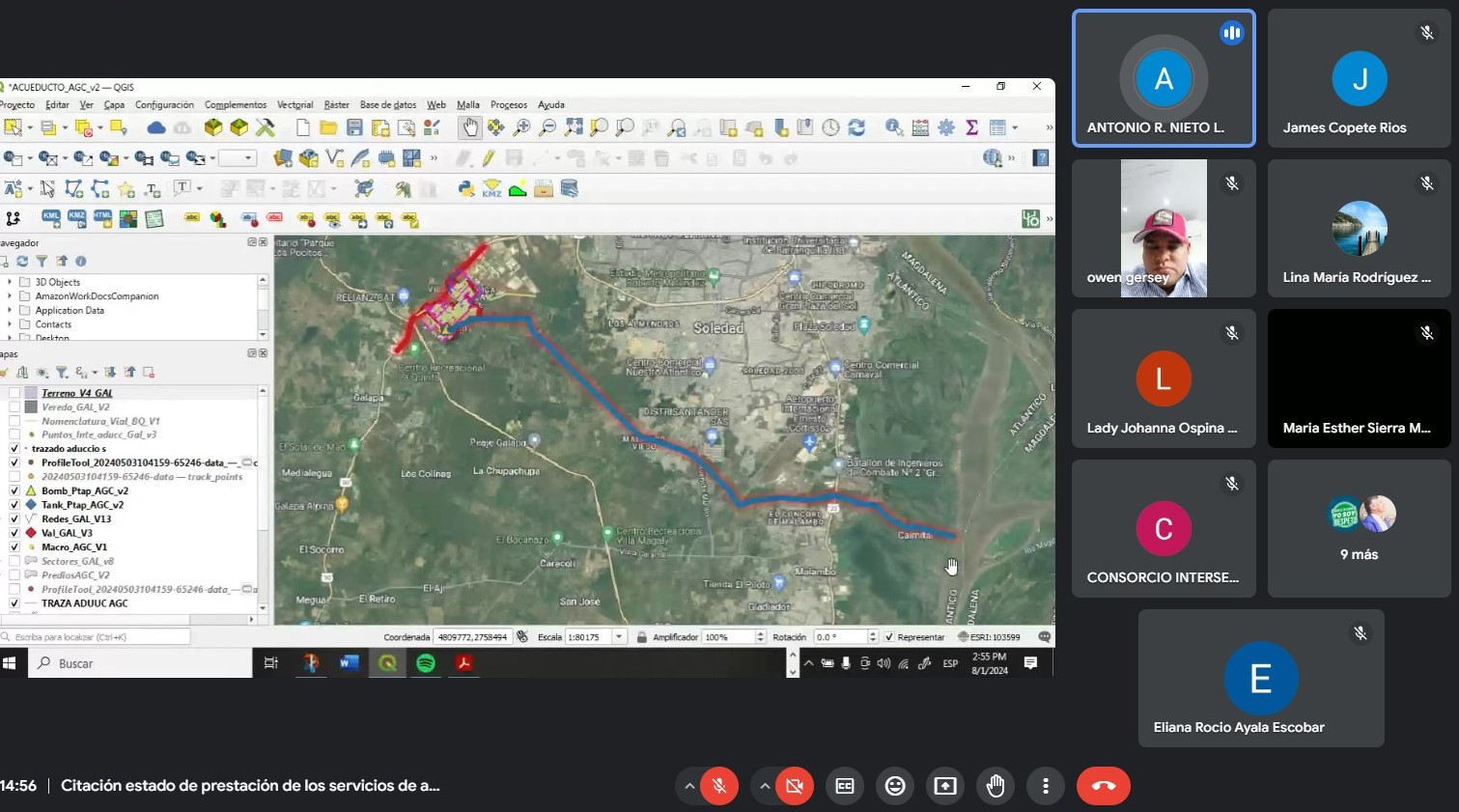The image size is (1459, 812).
Task: Hide the Redes_GAL_V13 layer
Action: (x=14, y=518)
